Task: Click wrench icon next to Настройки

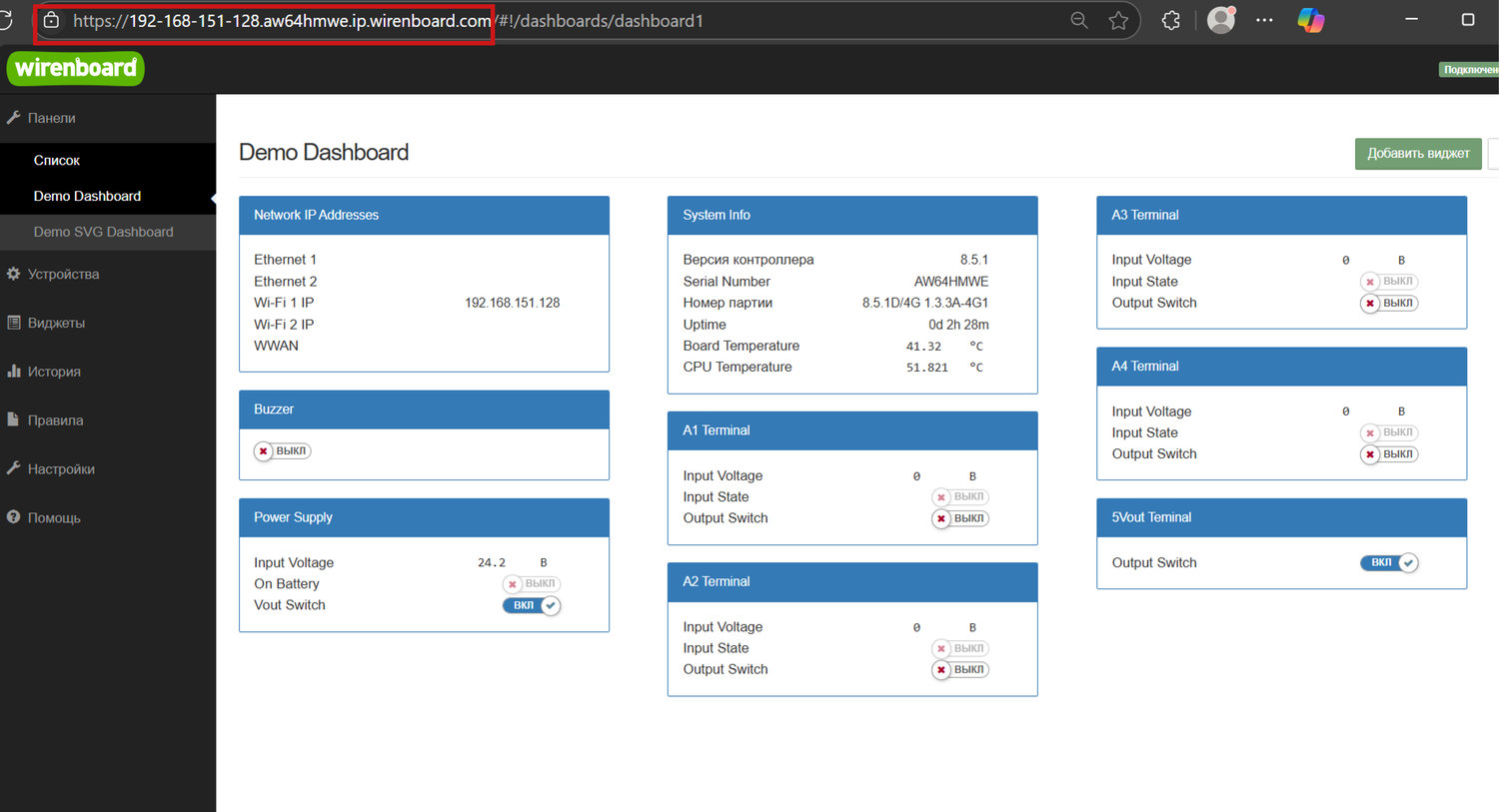Action: (13, 467)
